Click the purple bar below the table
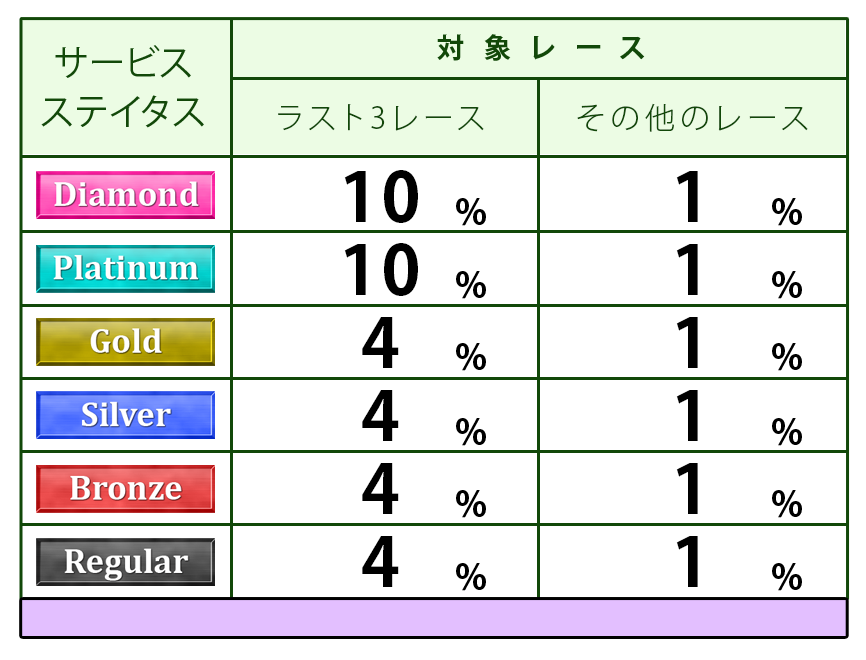 (x=433, y=618)
